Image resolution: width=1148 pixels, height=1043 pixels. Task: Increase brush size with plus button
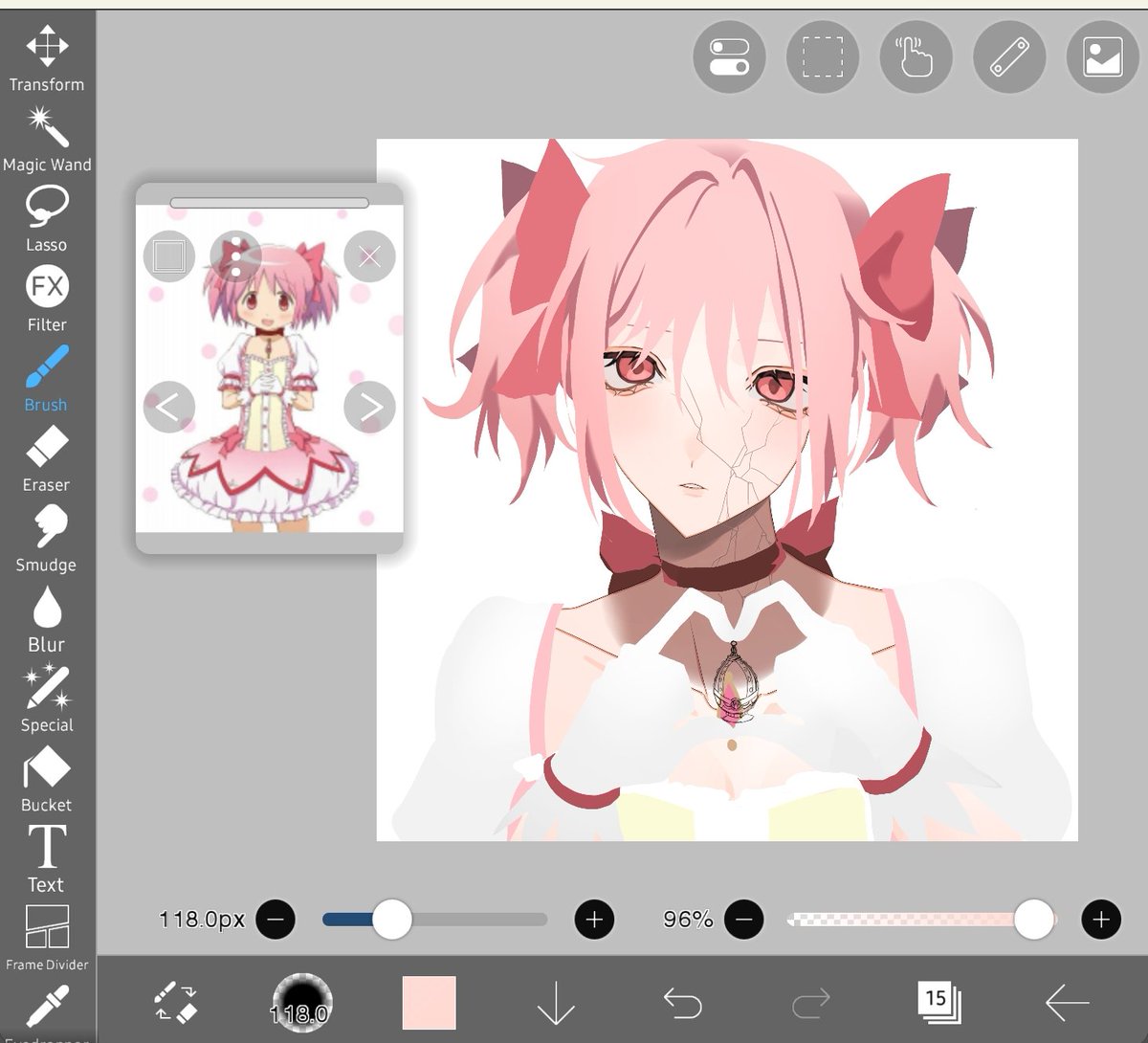coord(594,920)
